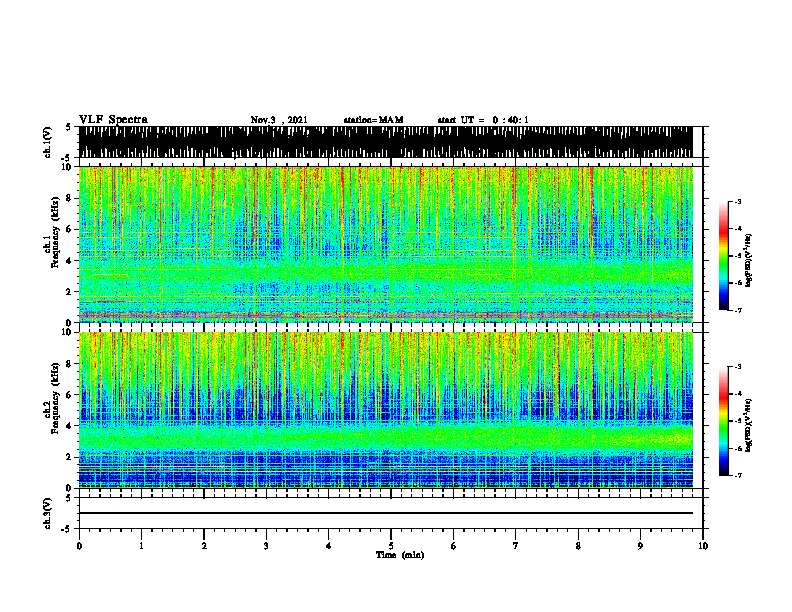Click the "ch.1(V)" axis label
This screenshot has width=792, height=612.
click(x=47, y=142)
